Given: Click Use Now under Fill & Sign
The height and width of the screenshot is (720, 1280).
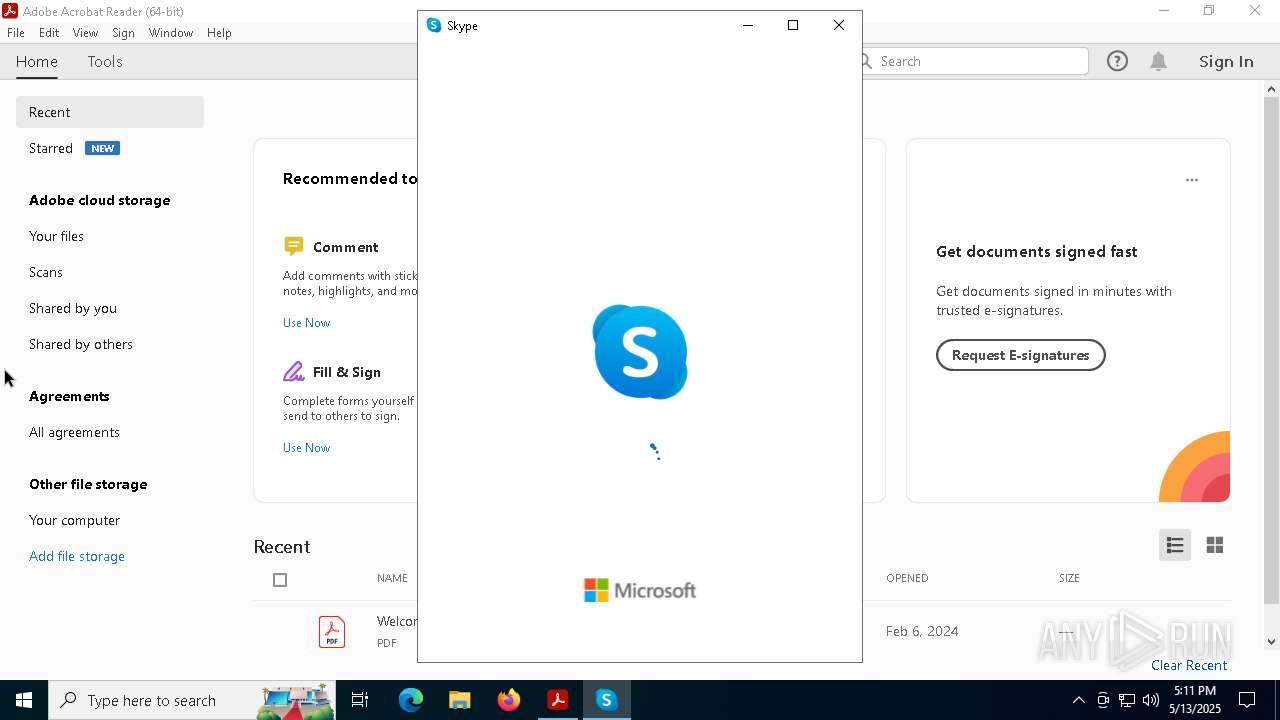Looking at the screenshot, I should (x=306, y=448).
